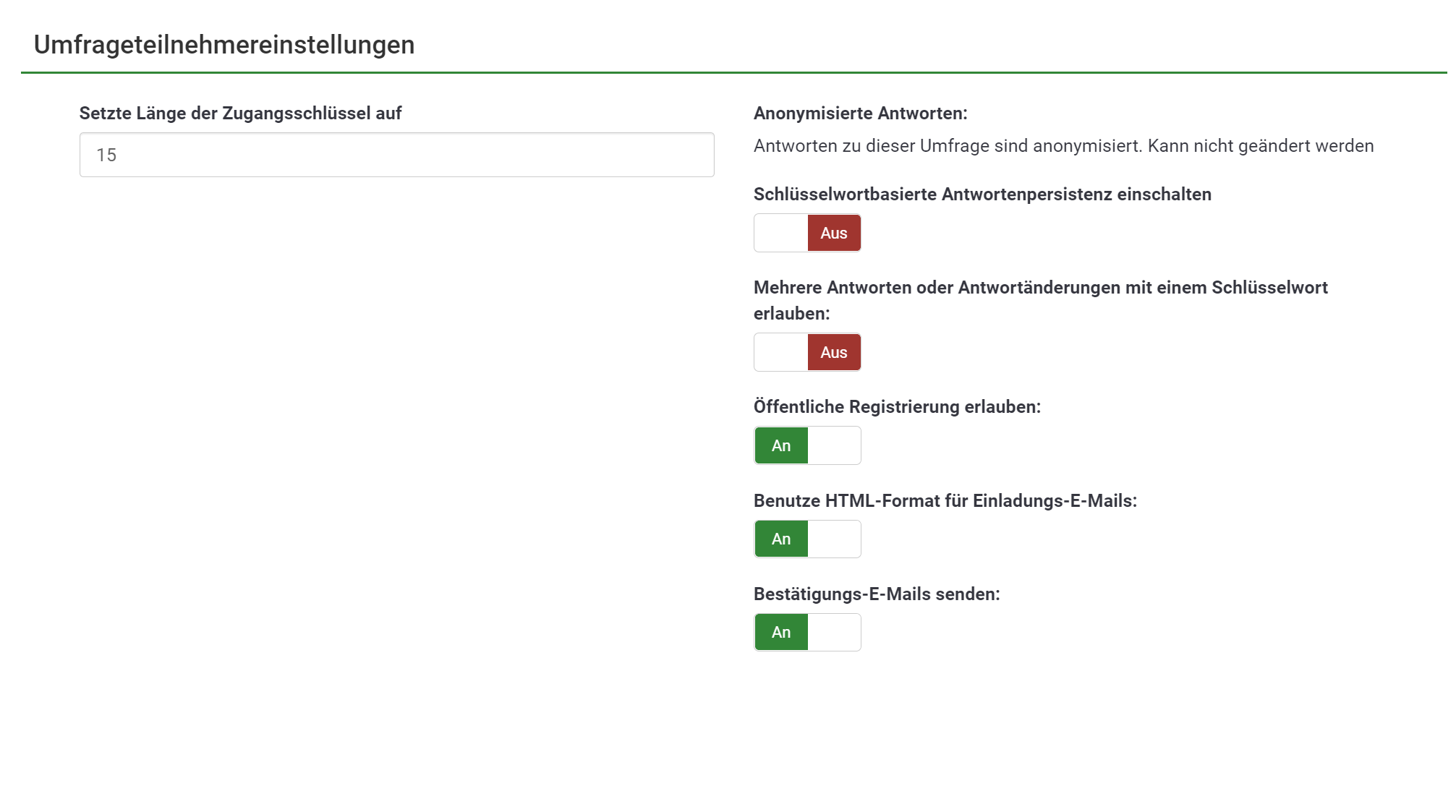
Task: Click the Umfrageteilnehmereinstellungen heading
Action: point(224,45)
